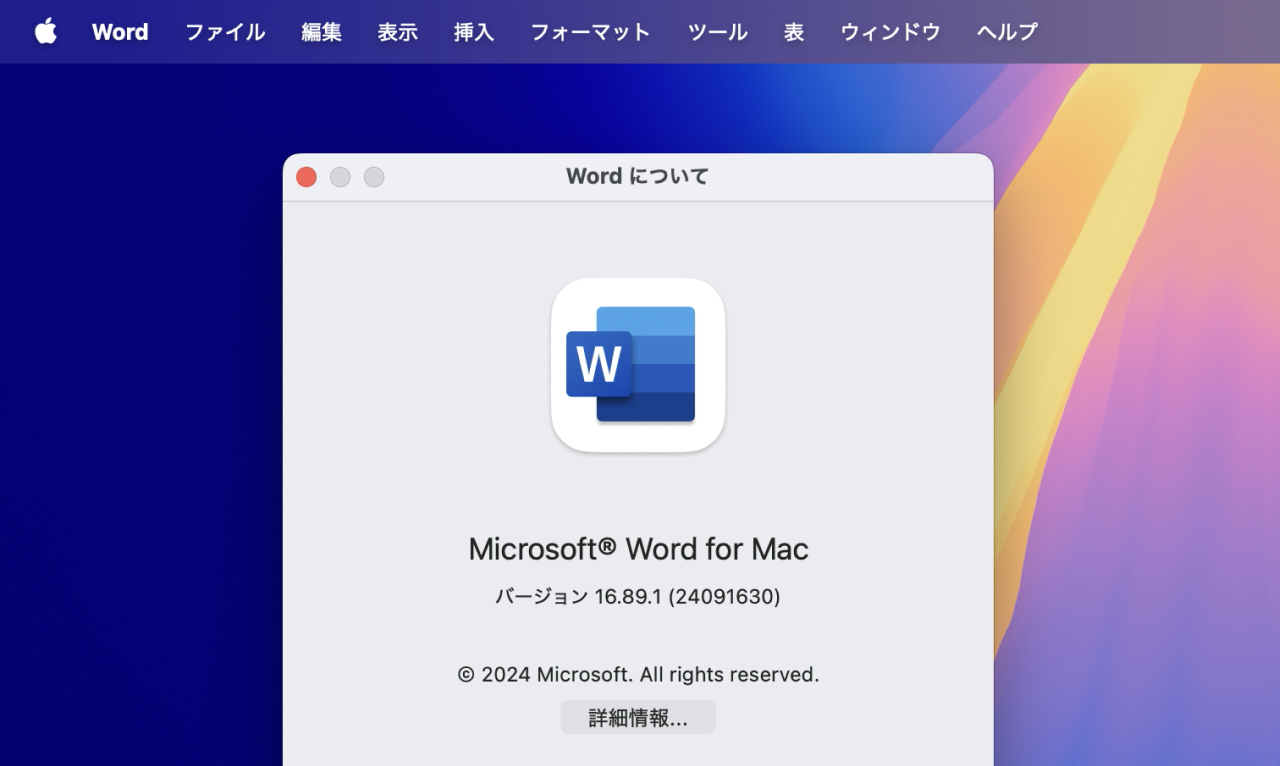The width and height of the screenshot is (1280, 766).
Task: Open the ウィンドウ menu
Action: (x=890, y=32)
